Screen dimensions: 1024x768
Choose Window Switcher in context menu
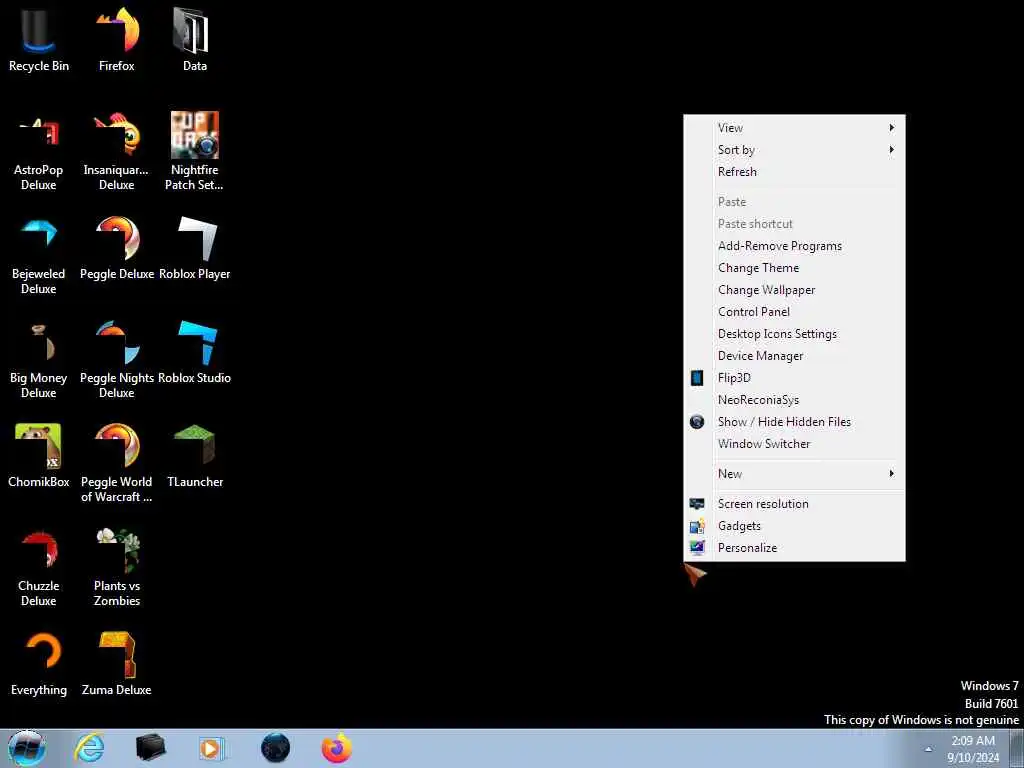794,444
